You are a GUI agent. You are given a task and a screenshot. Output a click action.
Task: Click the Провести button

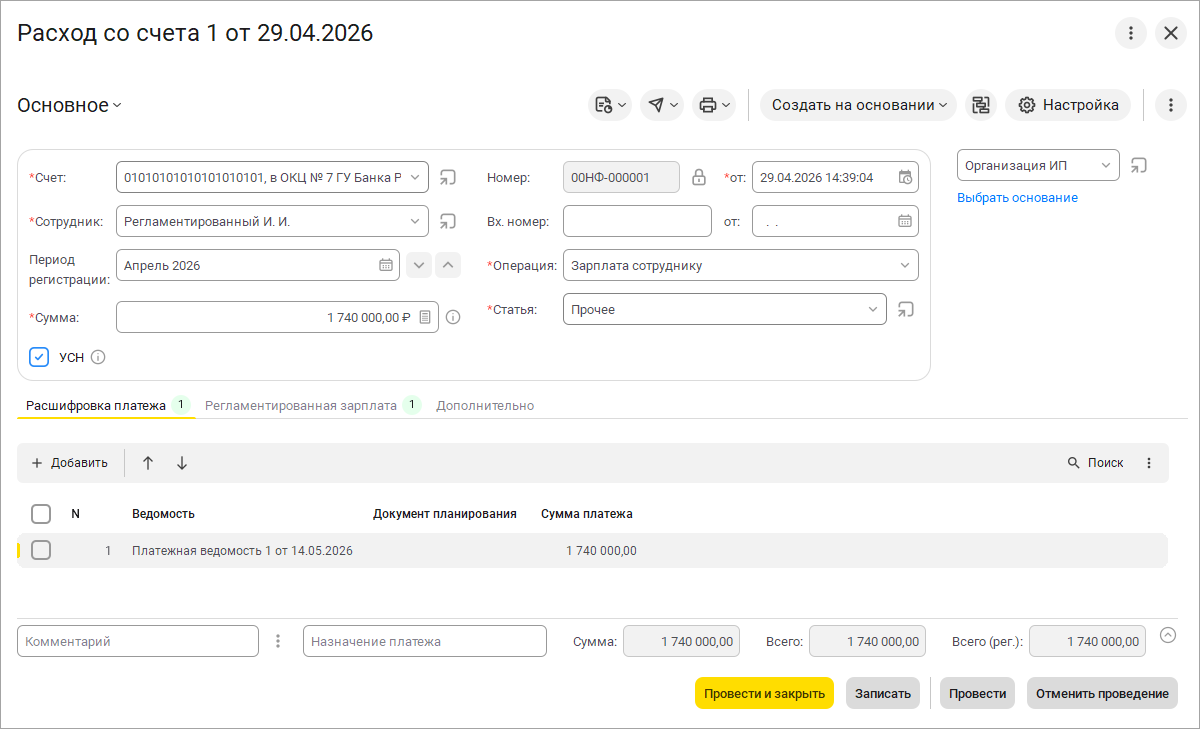[x=977, y=693]
